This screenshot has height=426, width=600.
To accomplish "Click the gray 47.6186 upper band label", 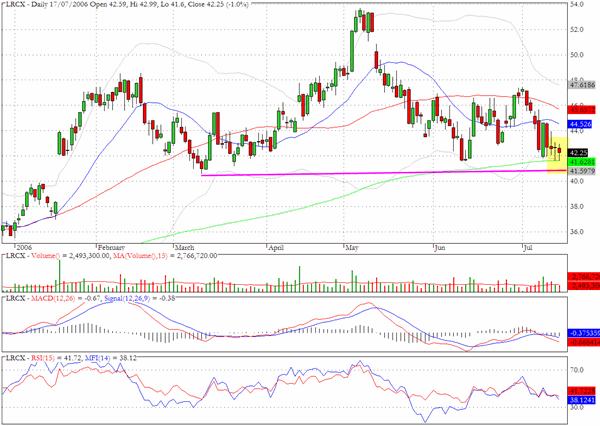I will click(x=582, y=85).
